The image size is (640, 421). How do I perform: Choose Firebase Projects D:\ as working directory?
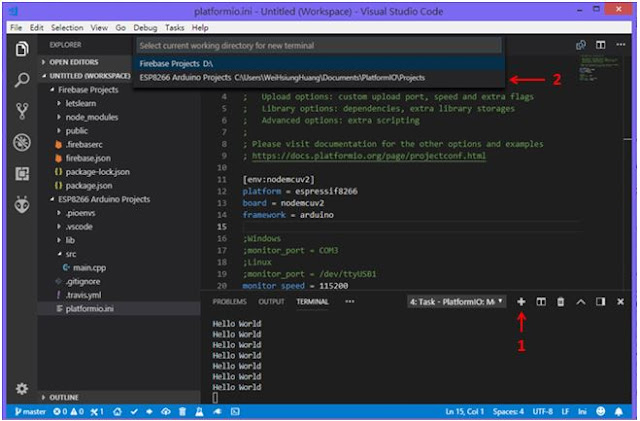[319, 64]
